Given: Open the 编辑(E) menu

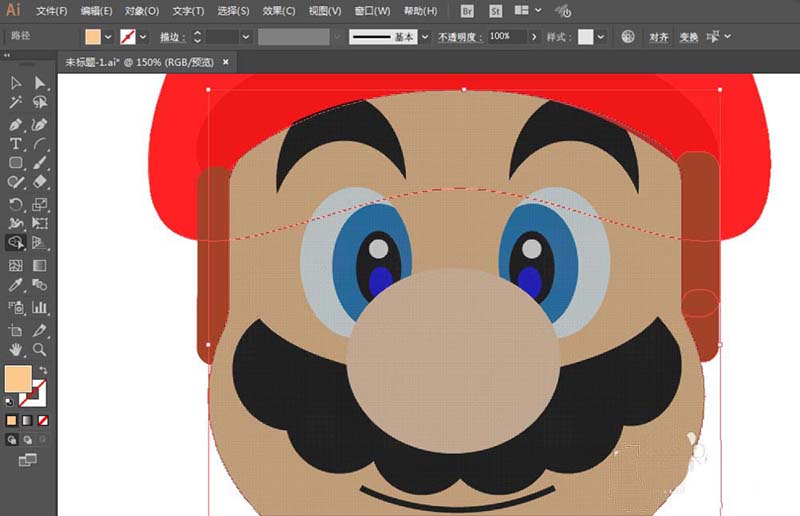Looking at the screenshot, I should [x=96, y=11].
